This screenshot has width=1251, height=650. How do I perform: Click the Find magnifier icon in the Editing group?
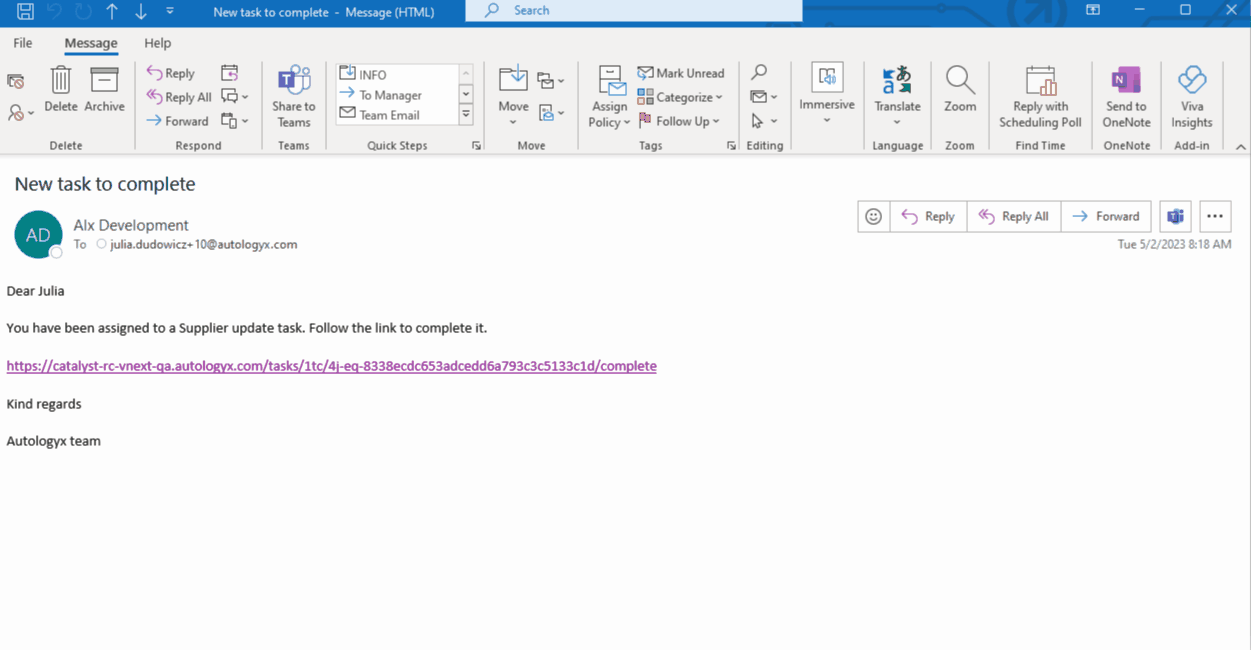[759, 73]
